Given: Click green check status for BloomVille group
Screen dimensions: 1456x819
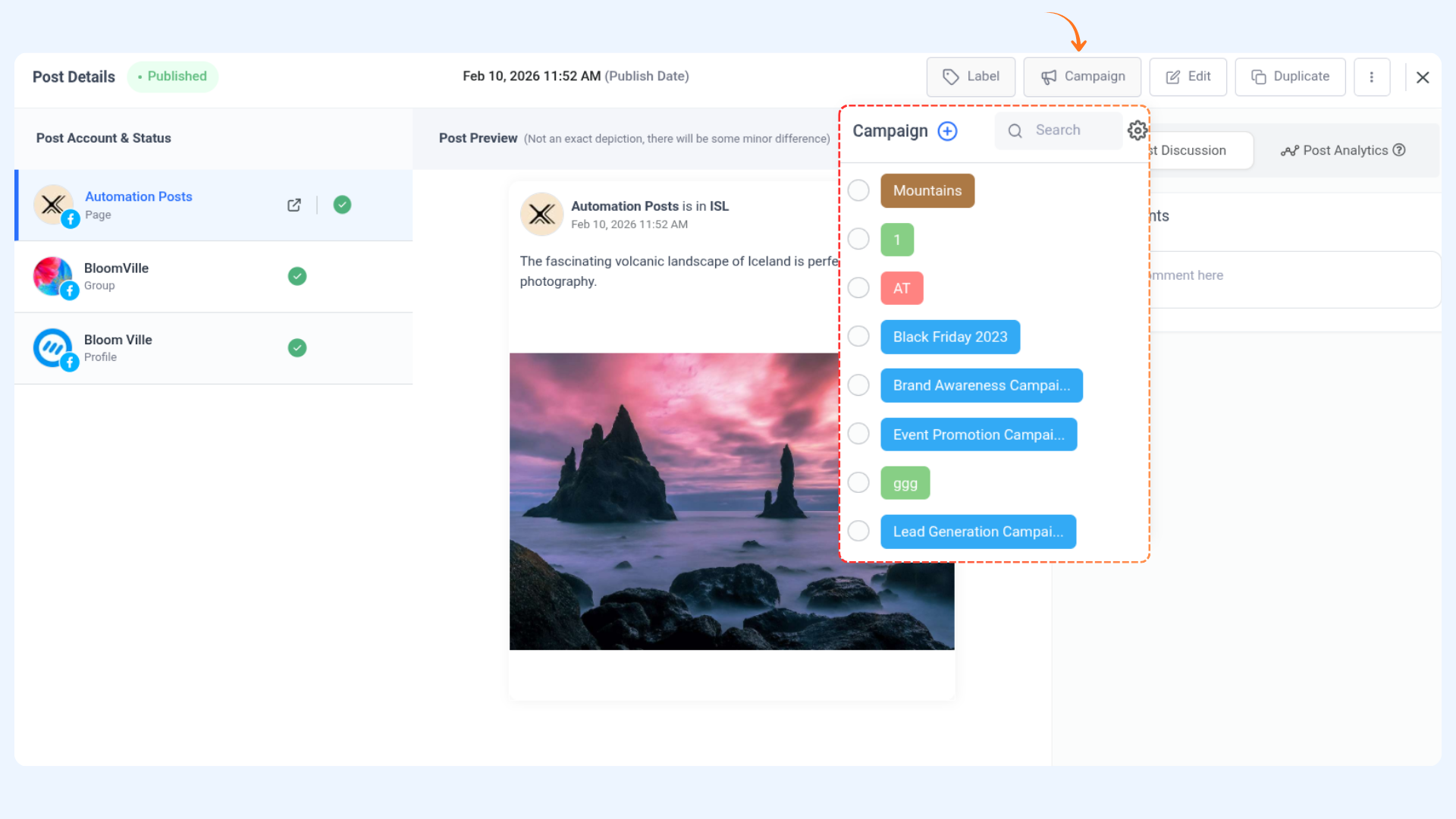Looking at the screenshot, I should [x=297, y=276].
